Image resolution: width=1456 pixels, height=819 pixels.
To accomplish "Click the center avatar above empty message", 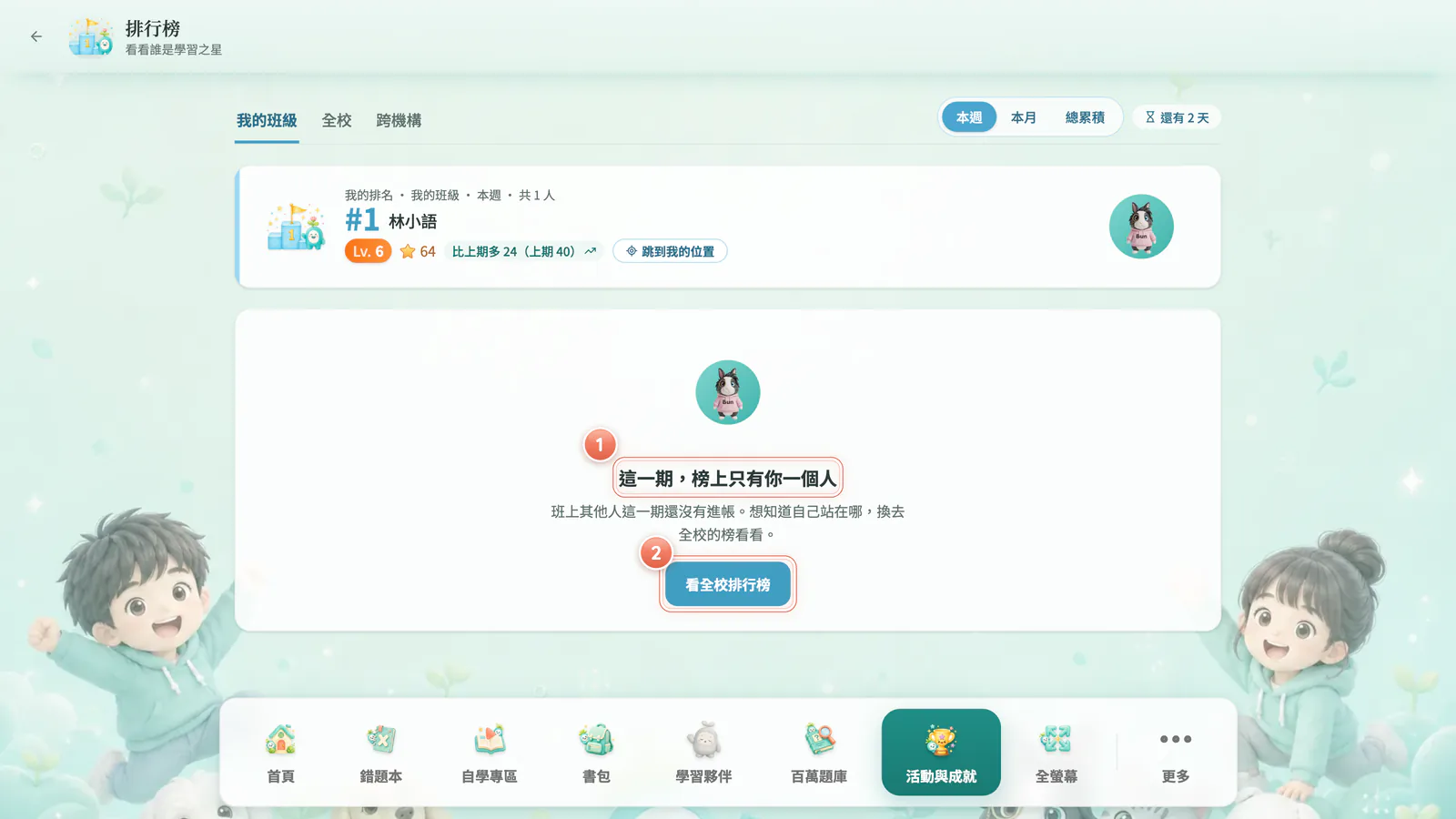I will pos(728,392).
